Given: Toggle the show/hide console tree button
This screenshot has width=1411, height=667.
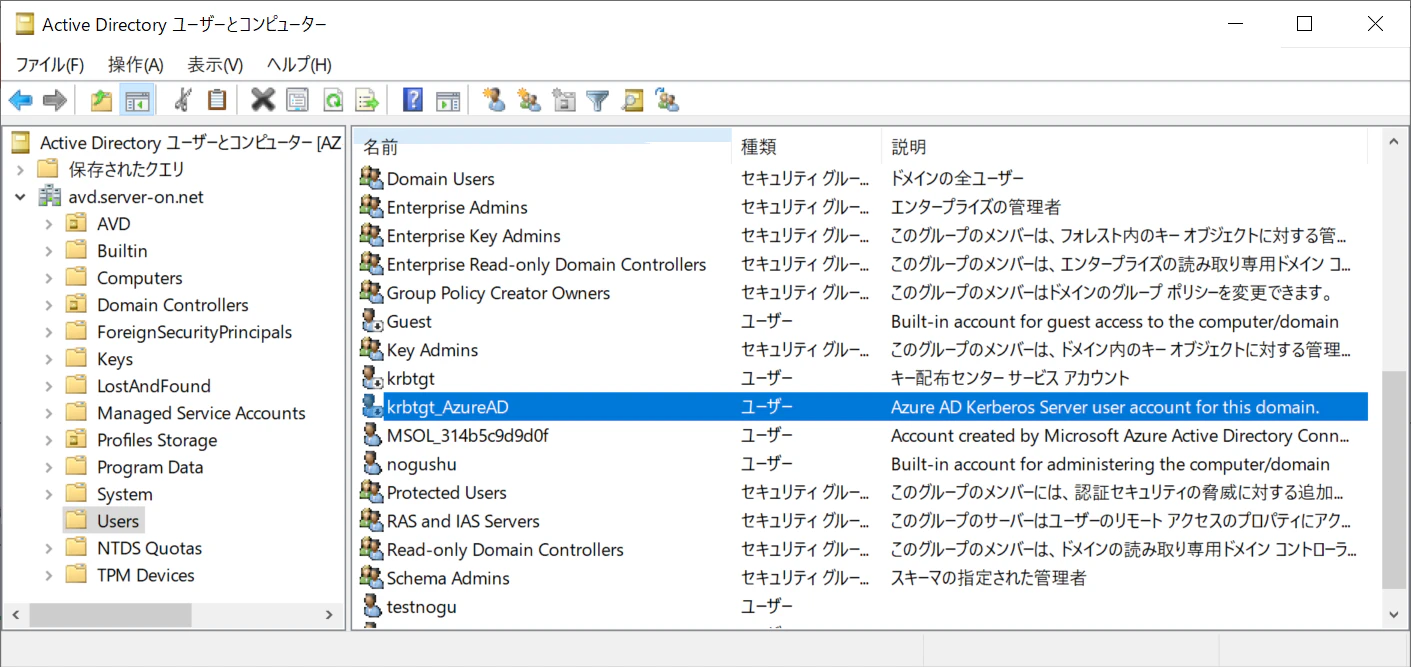Looking at the screenshot, I should click(x=136, y=100).
